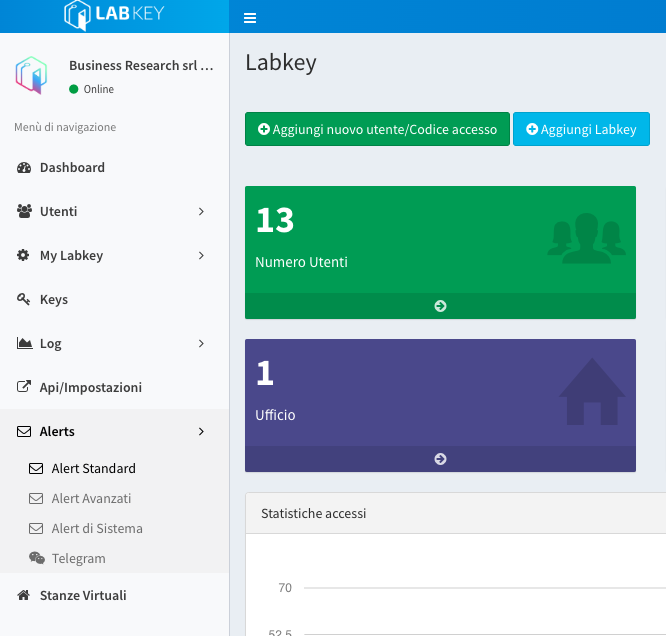
Task: Click the green Online status dot
Action: click(73, 89)
